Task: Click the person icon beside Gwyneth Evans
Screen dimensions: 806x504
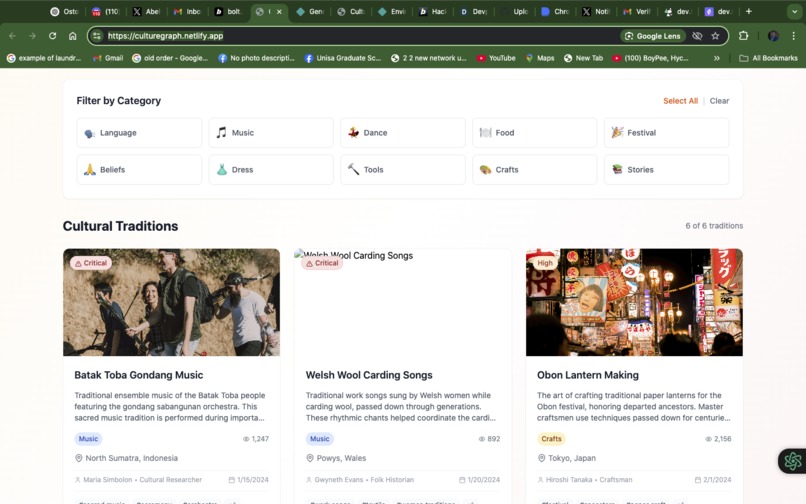Action: [x=309, y=480]
